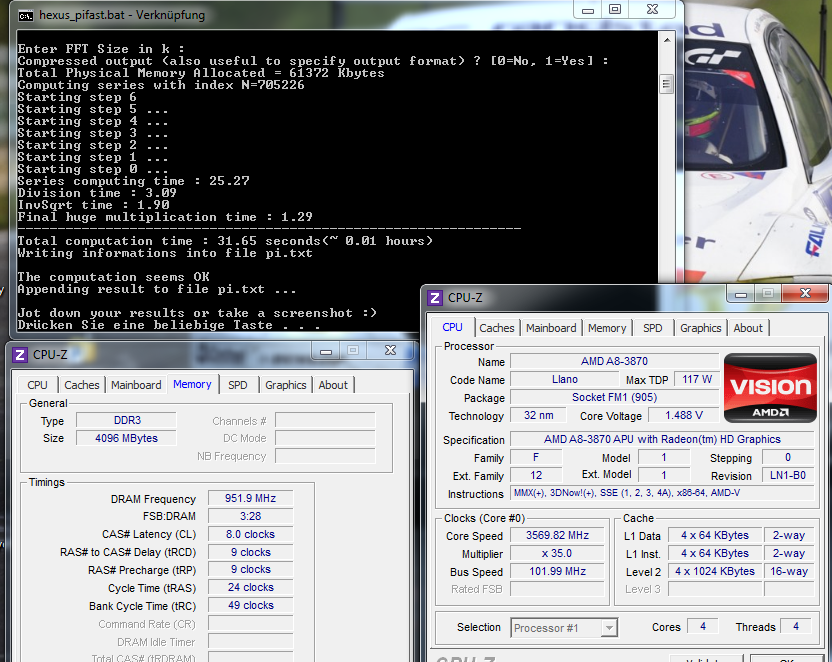Viewport: 832px width, 662px height.
Task: Open SPD tab in the CPU window
Action: pyautogui.click(x=653, y=328)
